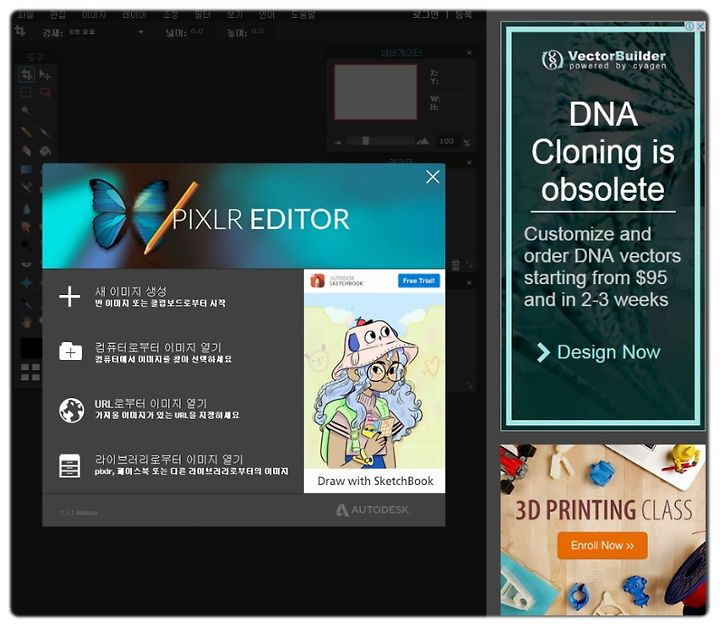Select the Brush tool

pos(45,133)
